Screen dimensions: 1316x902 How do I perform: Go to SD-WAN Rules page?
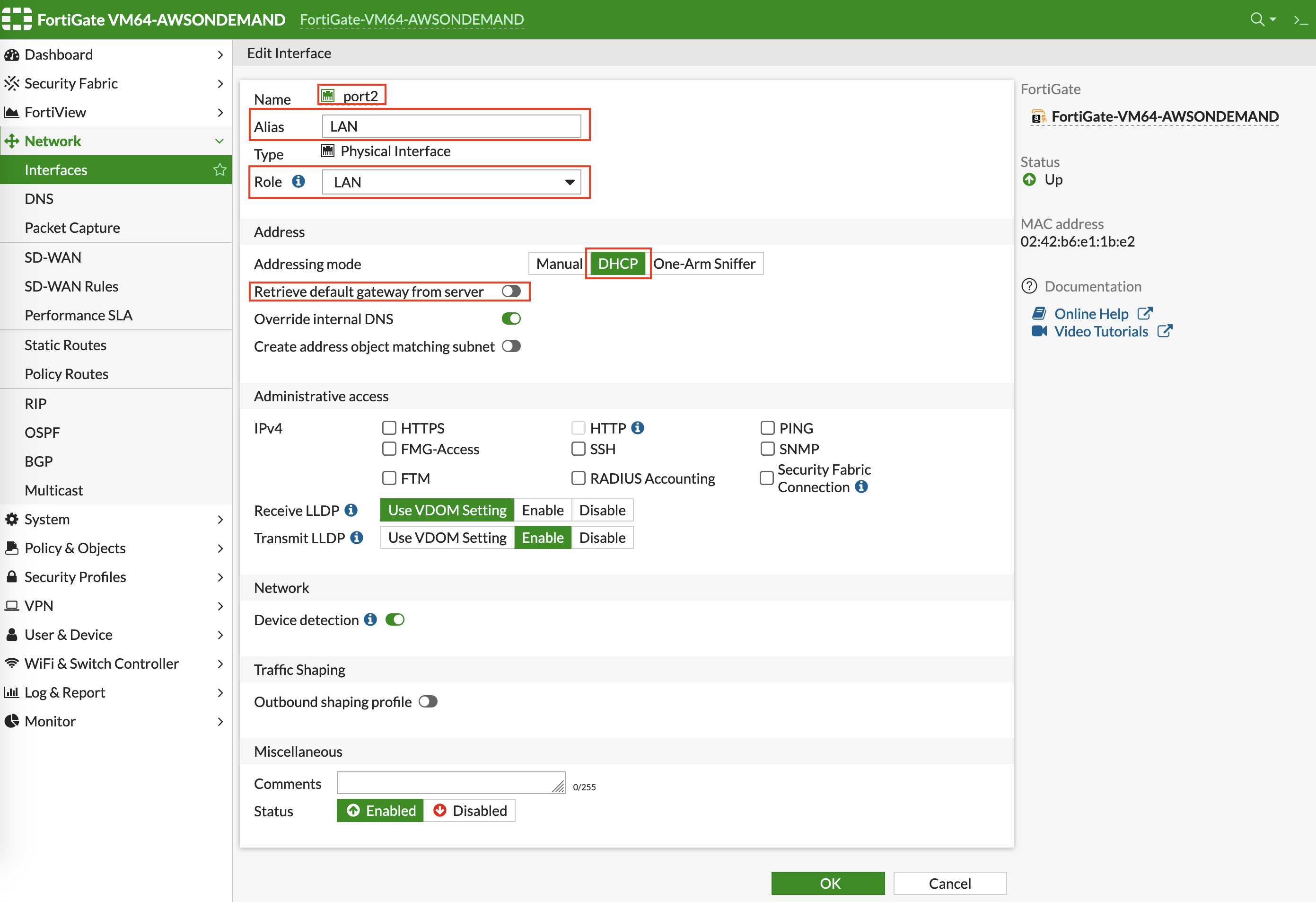[x=71, y=286]
